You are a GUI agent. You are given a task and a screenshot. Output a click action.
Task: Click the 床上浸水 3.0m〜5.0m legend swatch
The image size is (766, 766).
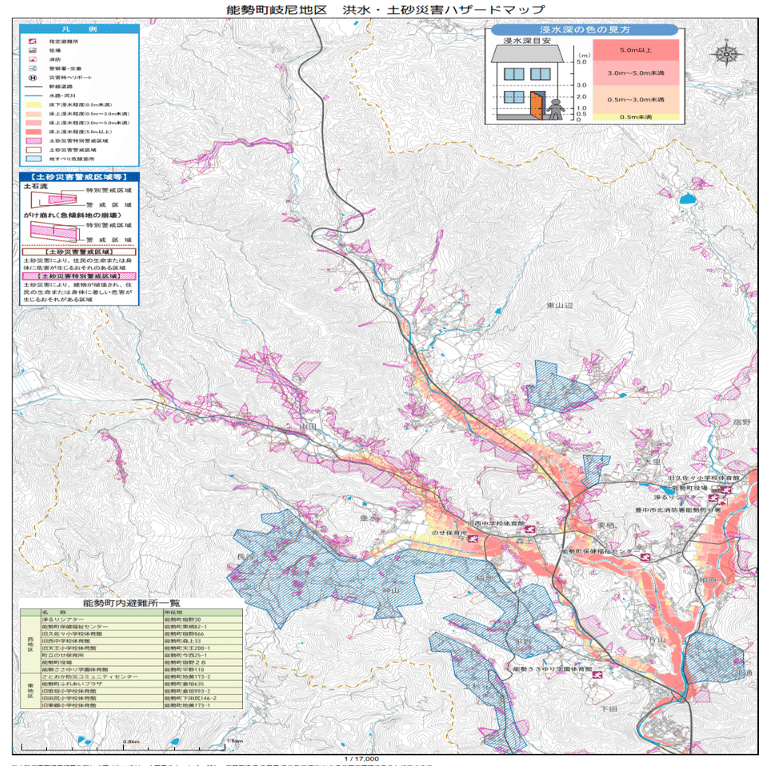(33, 123)
